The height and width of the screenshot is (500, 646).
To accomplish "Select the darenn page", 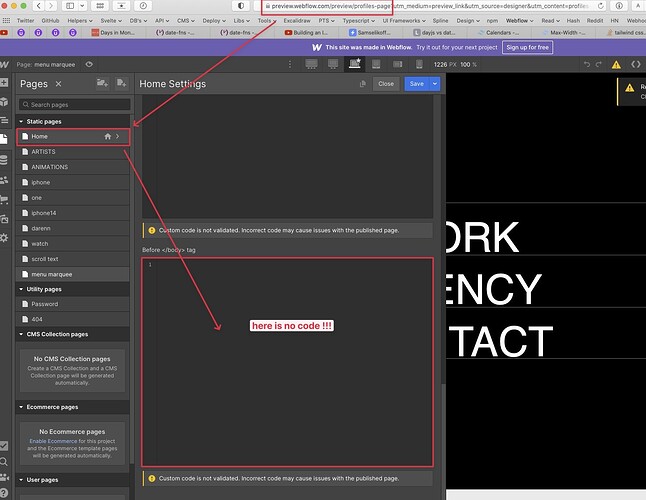I will 73,228.
